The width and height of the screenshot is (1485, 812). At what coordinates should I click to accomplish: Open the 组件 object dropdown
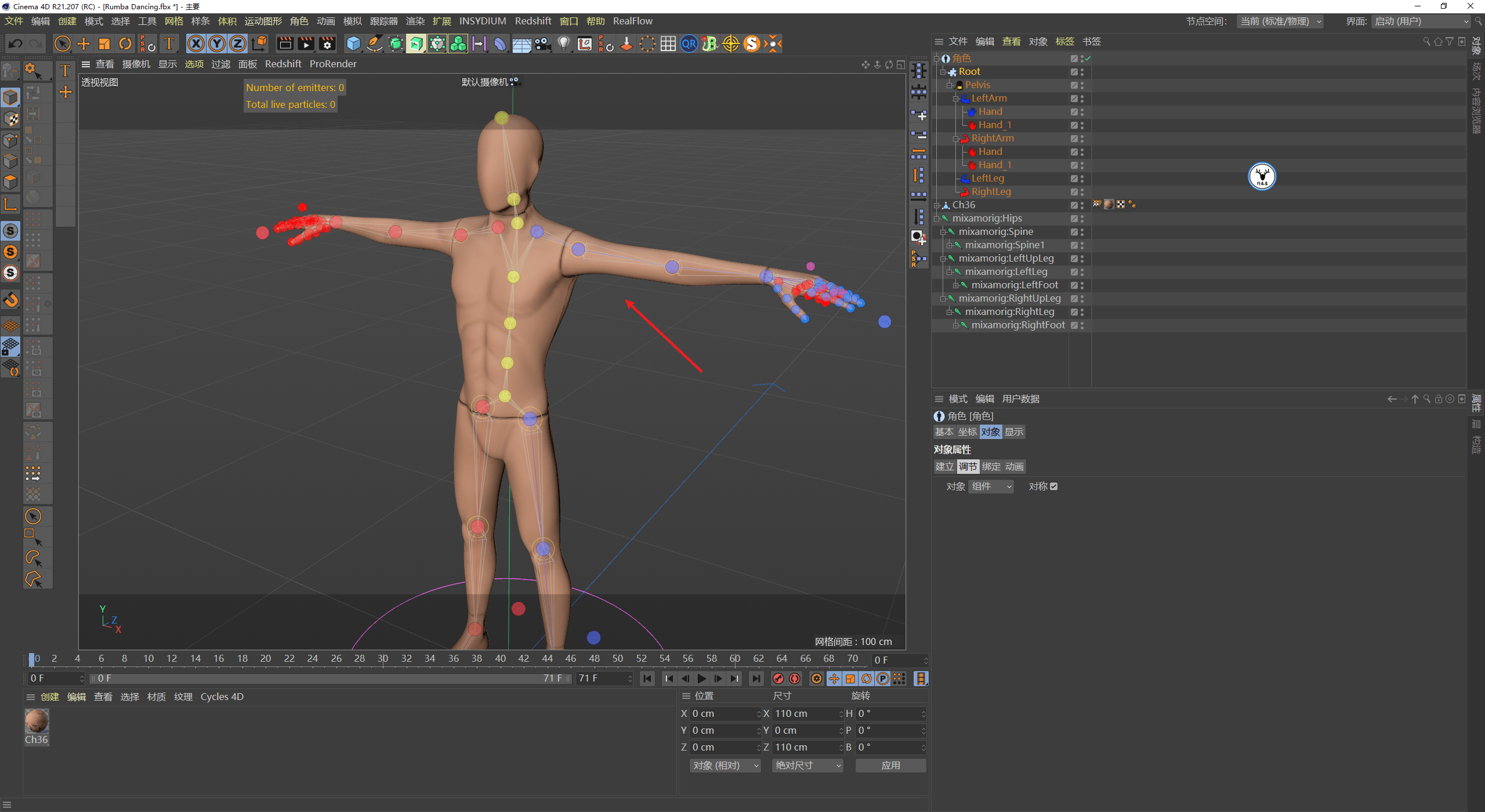(991, 486)
